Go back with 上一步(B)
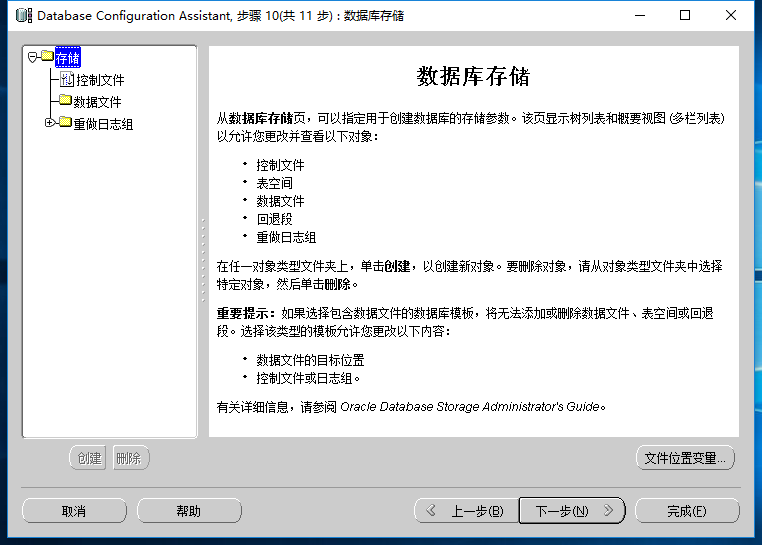Viewport: 762px width, 545px height. tap(467, 511)
